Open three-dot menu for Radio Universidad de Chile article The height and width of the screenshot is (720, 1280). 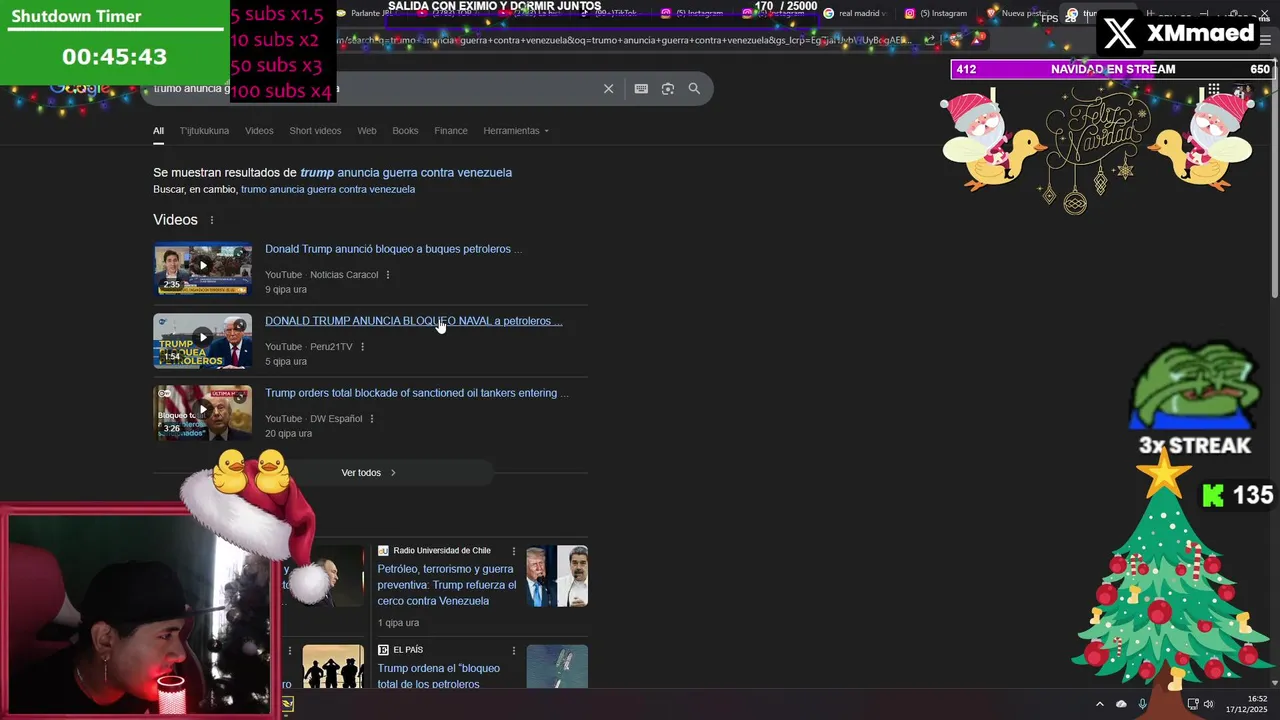(514, 551)
